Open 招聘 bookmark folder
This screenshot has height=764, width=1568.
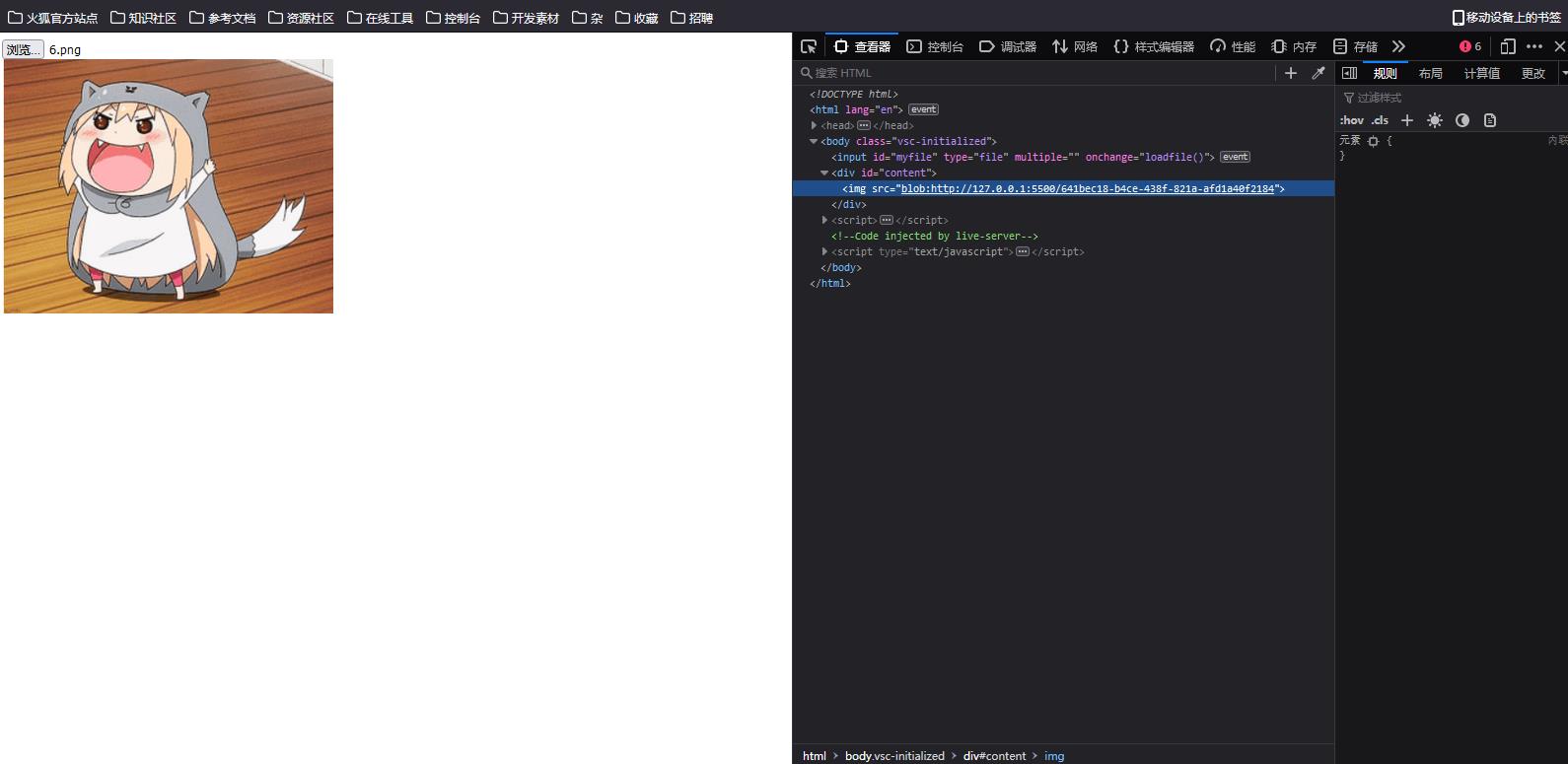(x=692, y=18)
